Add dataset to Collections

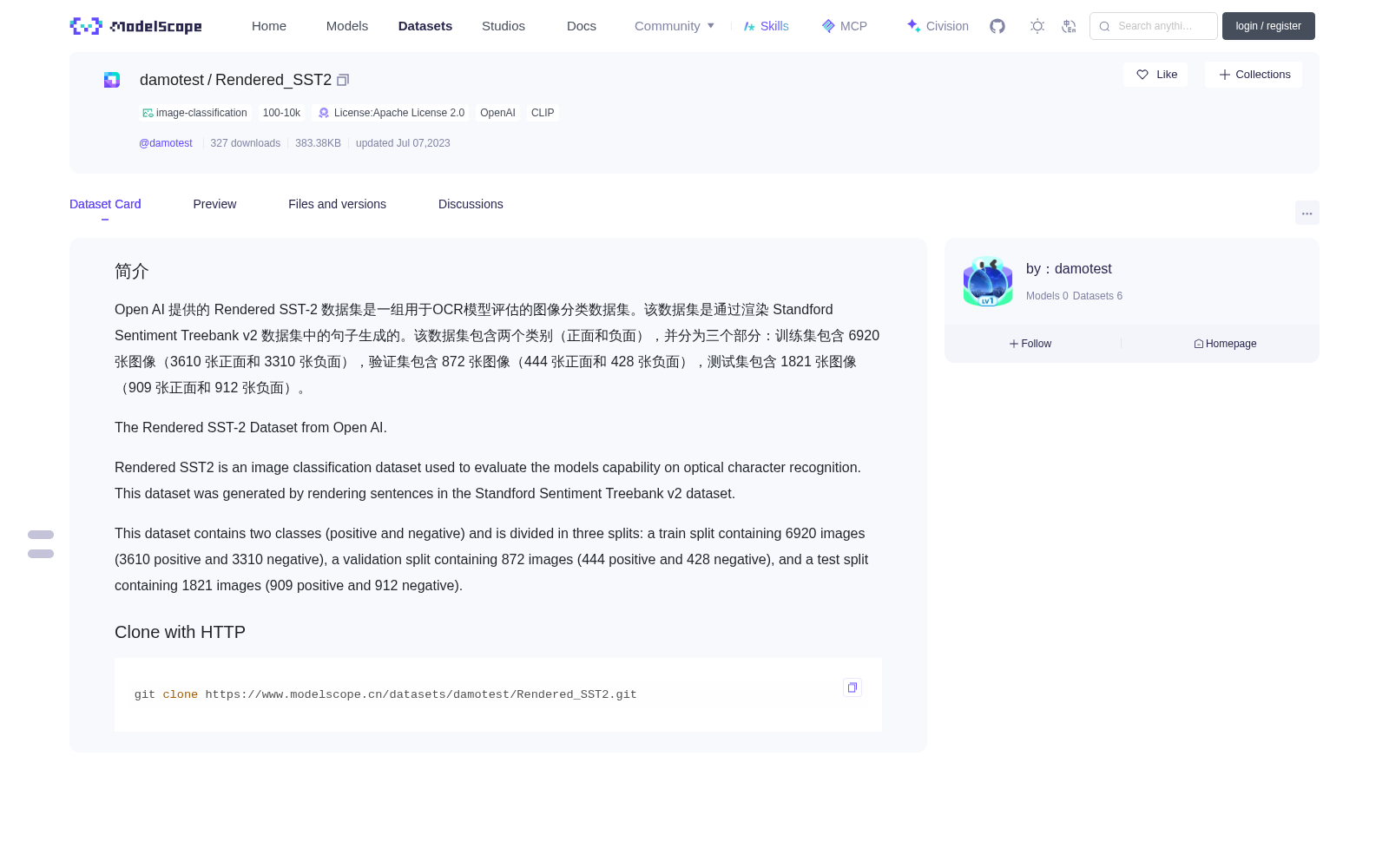click(x=1254, y=75)
